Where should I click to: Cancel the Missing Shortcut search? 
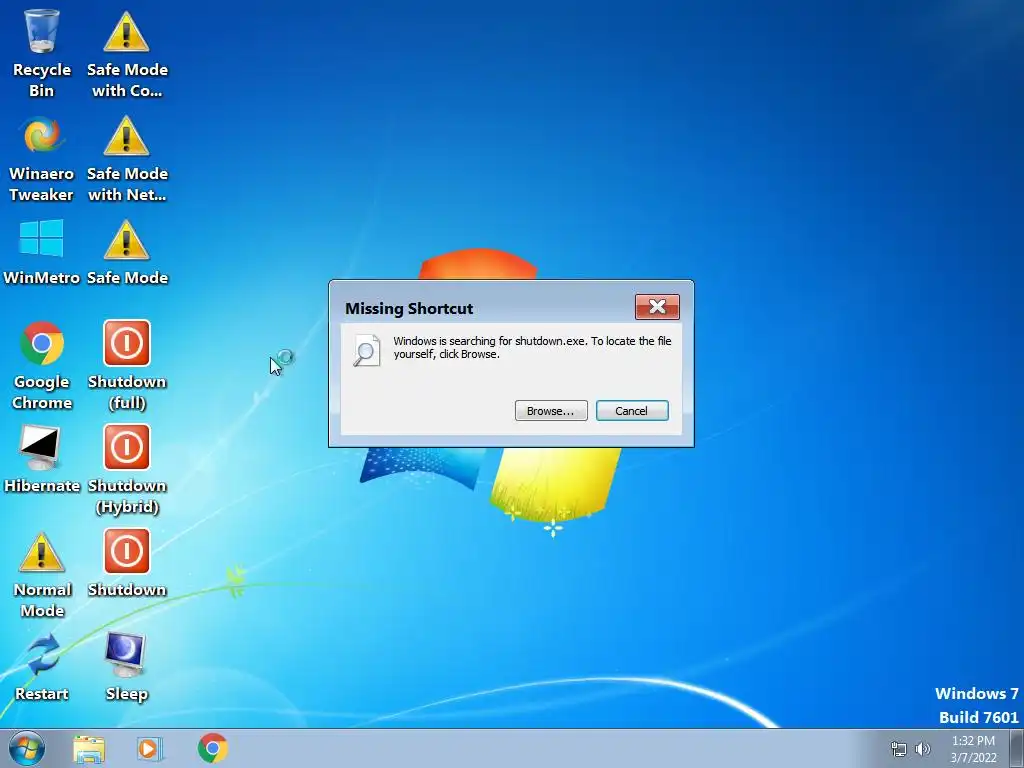click(x=632, y=411)
